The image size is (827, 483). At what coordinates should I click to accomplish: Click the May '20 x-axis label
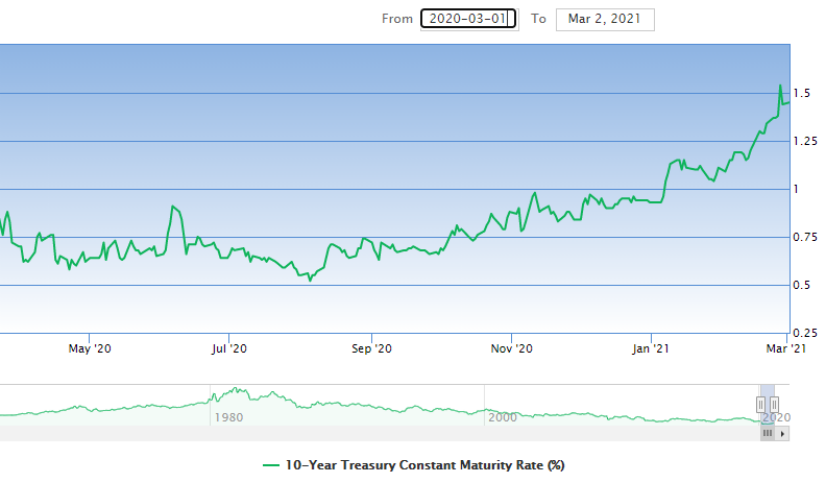tap(90, 348)
